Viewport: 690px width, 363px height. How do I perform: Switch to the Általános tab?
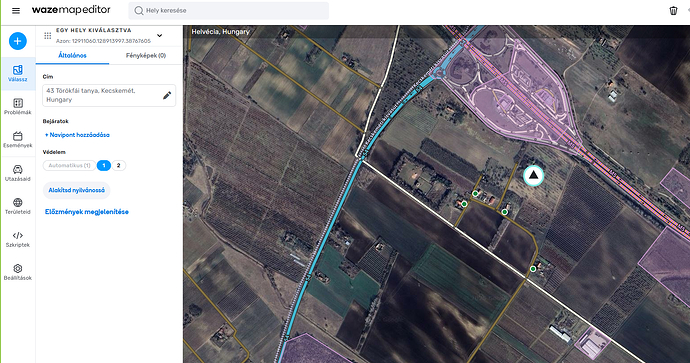[72, 55]
